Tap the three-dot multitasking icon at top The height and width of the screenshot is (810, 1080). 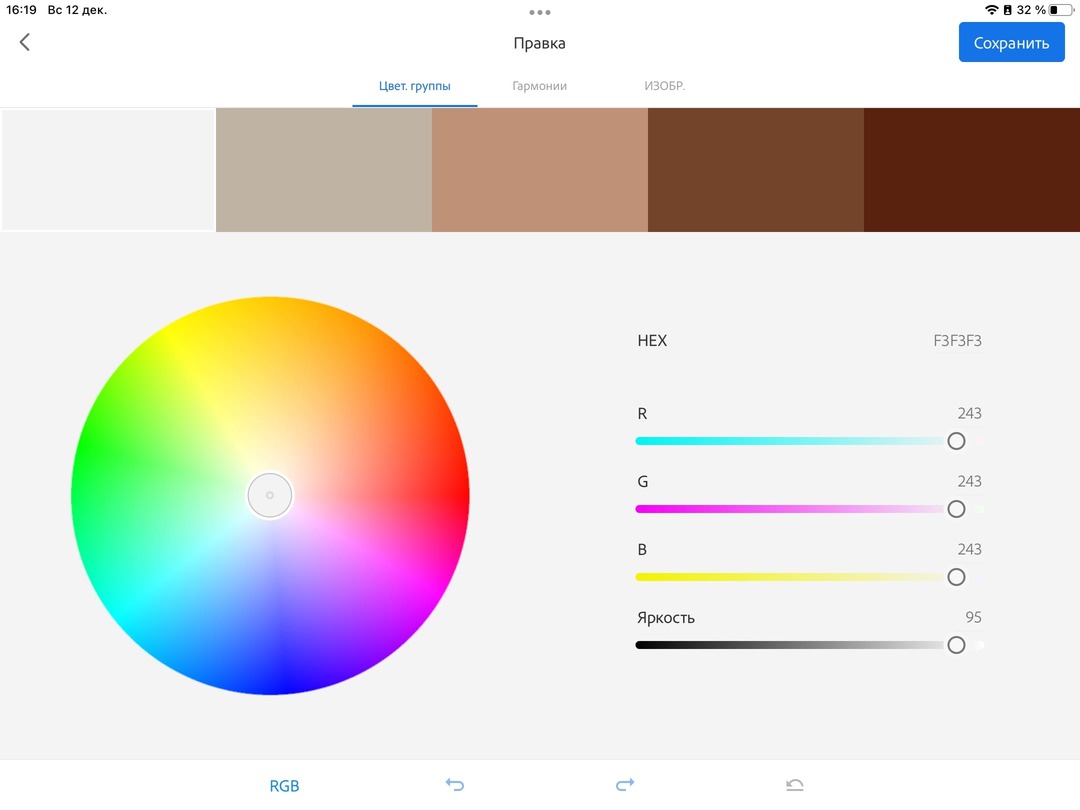click(540, 13)
